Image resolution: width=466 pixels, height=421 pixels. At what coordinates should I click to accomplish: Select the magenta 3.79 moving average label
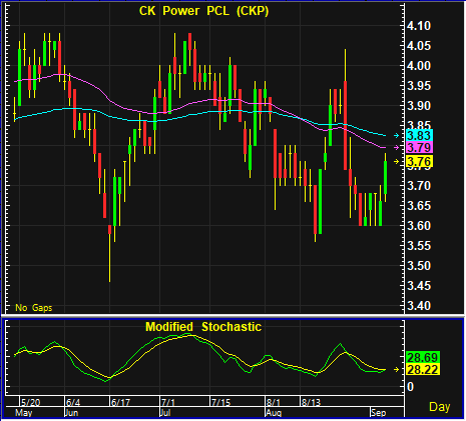[x=420, y=147]
